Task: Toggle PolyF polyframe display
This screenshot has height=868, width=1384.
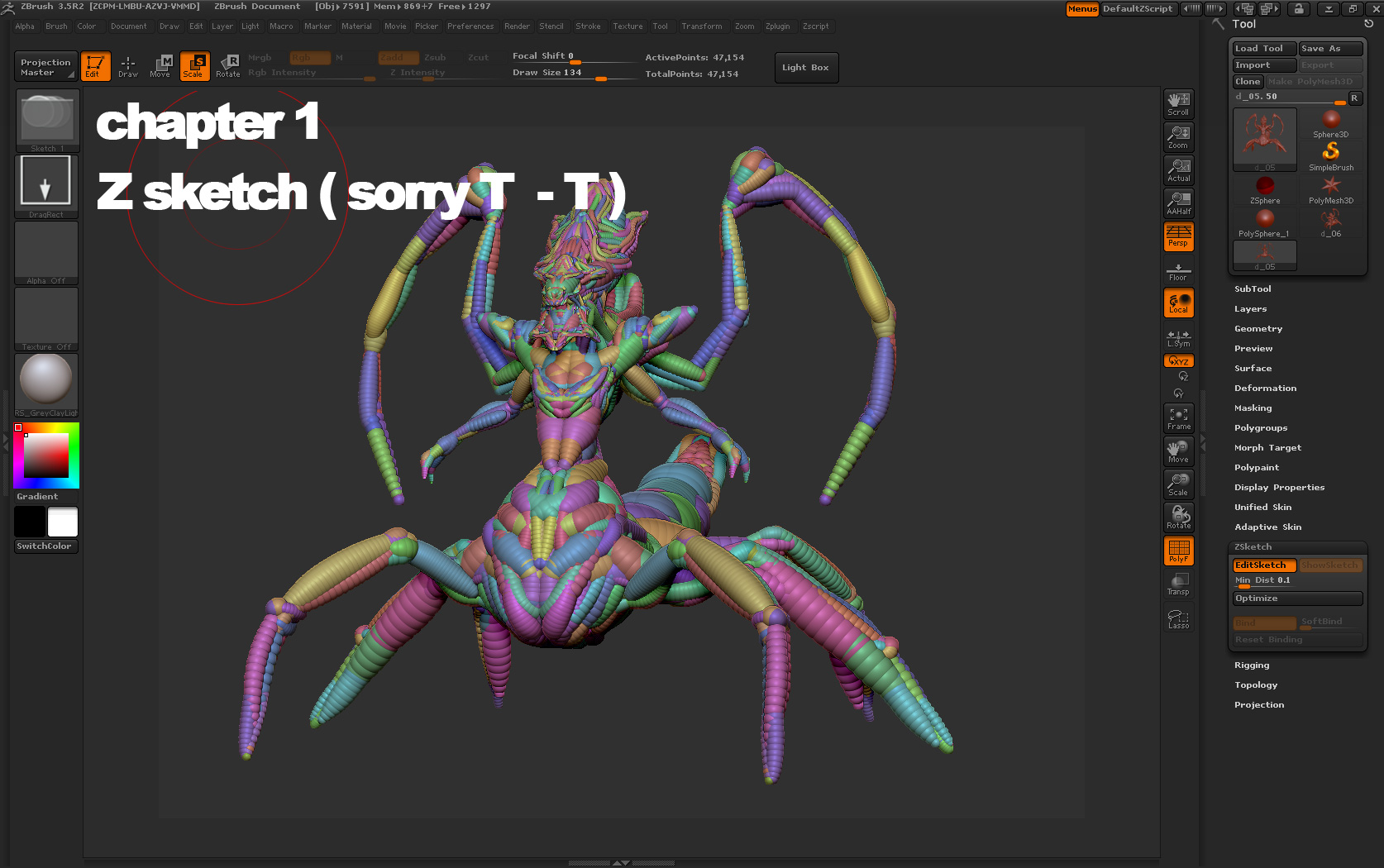Action: [x=1179, y=551]
